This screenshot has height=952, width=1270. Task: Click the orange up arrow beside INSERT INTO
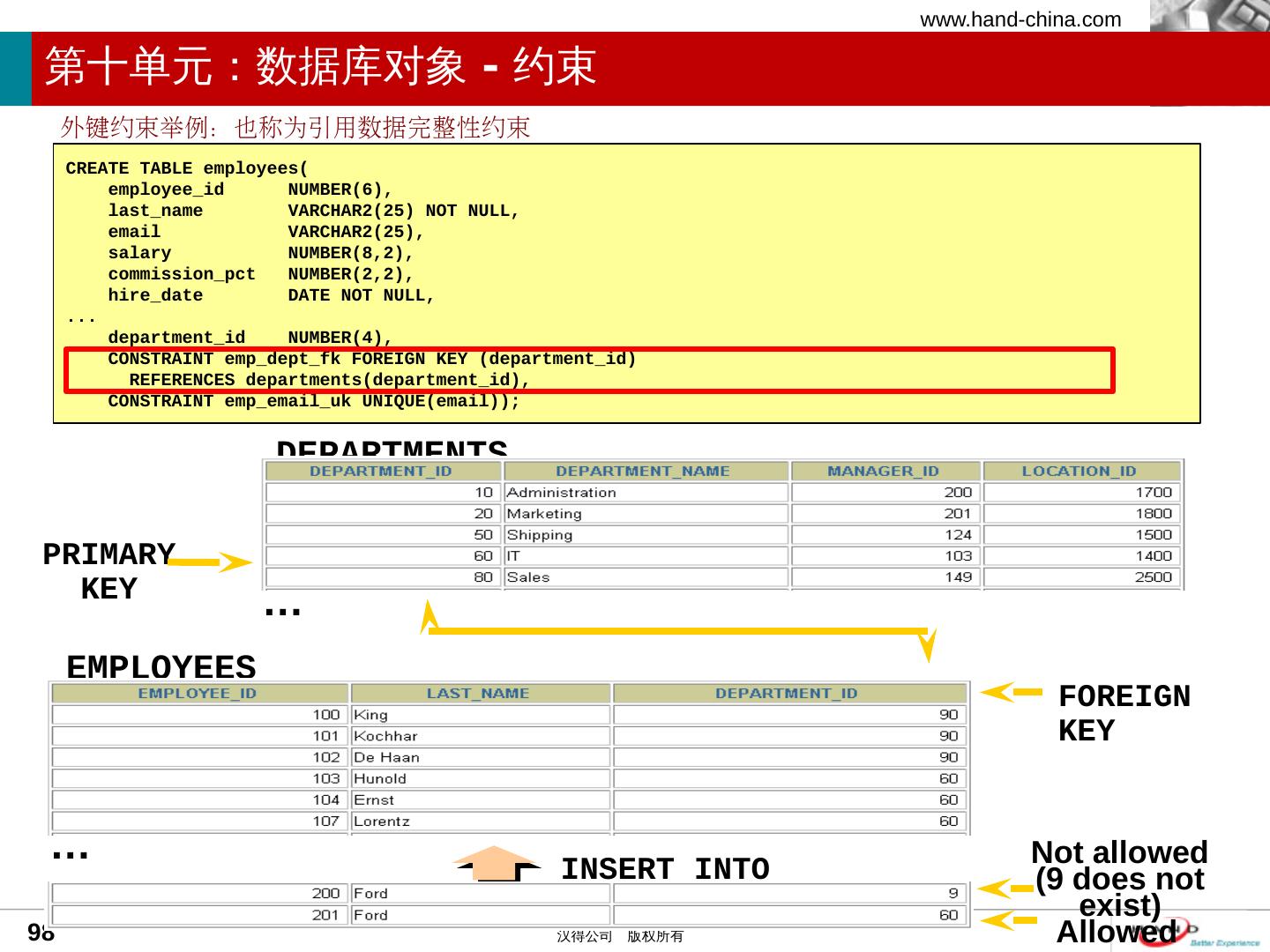click(x=497, y=864)
